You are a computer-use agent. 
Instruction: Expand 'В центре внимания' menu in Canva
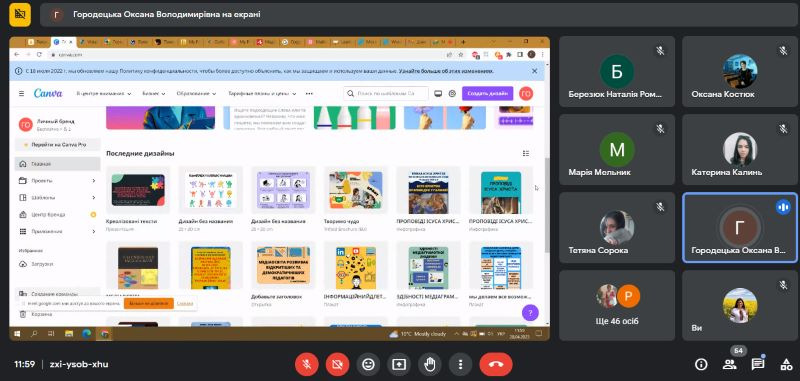[104, 94]
